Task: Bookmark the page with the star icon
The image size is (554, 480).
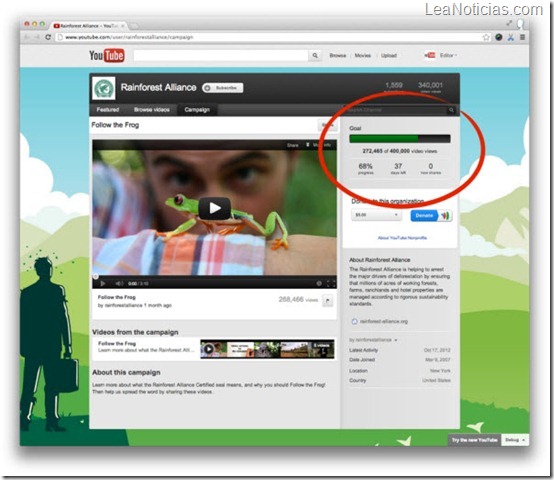Action: click(486, 37)
